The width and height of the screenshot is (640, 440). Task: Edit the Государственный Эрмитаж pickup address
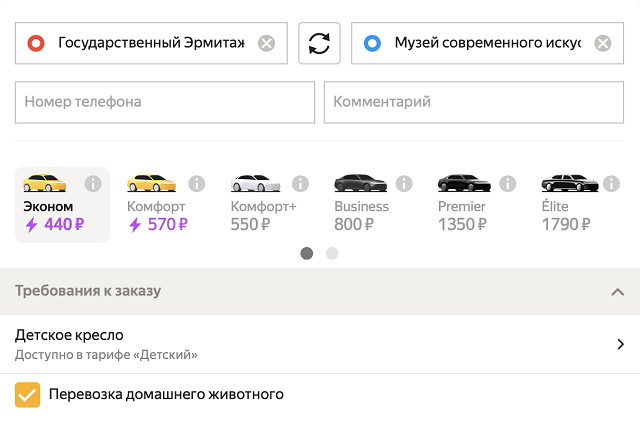pyautogui.click(x=151, y=43)
